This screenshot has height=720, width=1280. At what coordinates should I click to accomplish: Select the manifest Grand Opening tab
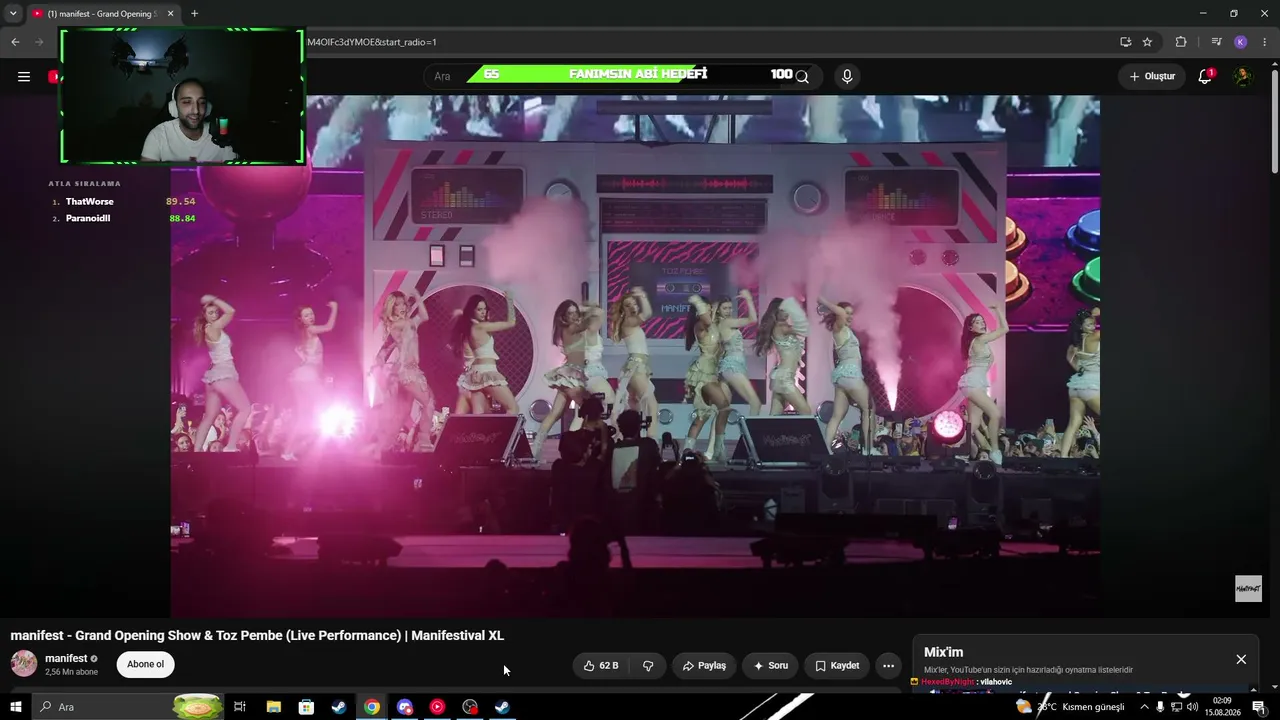point(102,14)
